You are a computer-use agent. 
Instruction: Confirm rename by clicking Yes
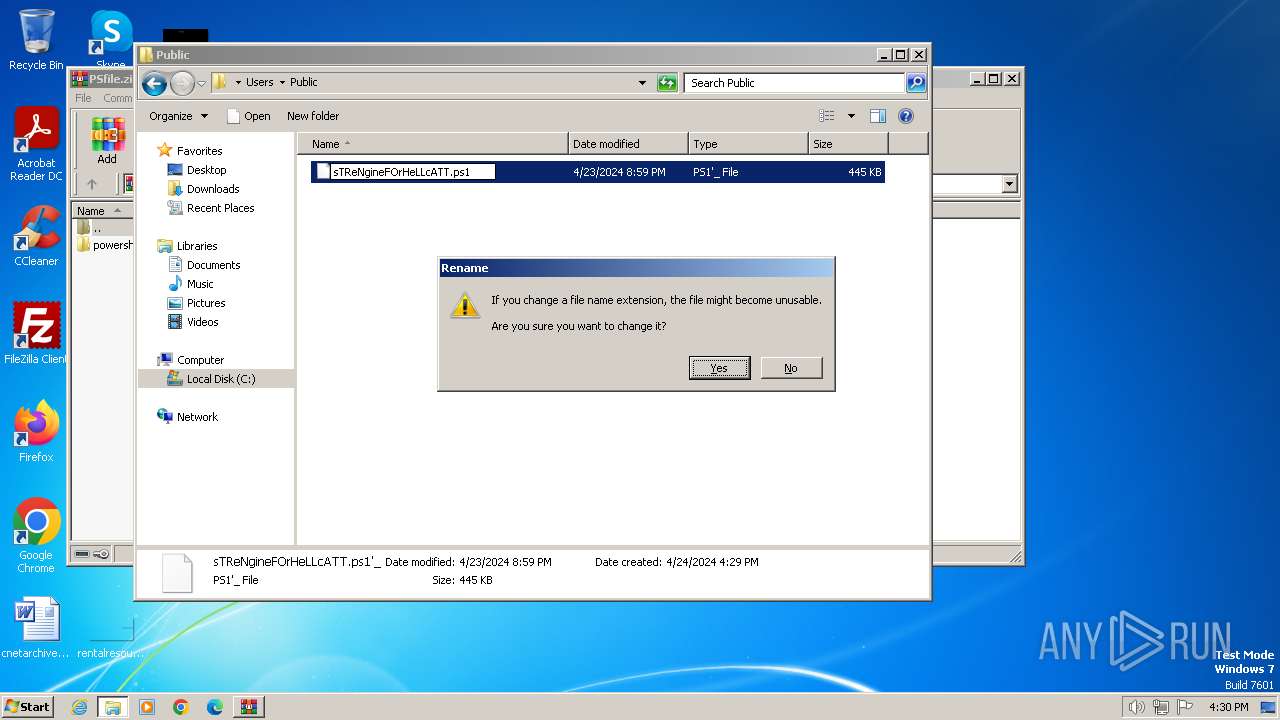coord(719,368)
